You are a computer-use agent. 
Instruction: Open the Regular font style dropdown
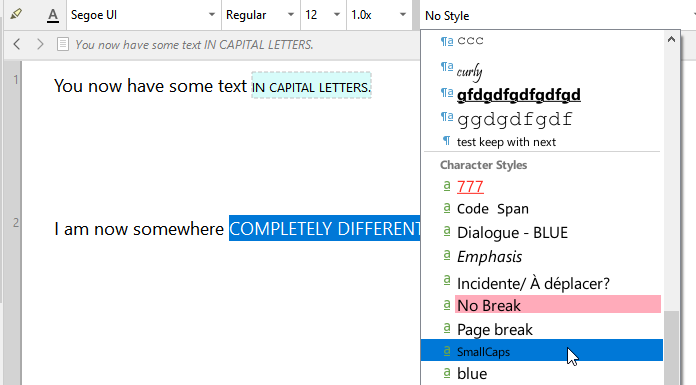click(x=261, y=15)
